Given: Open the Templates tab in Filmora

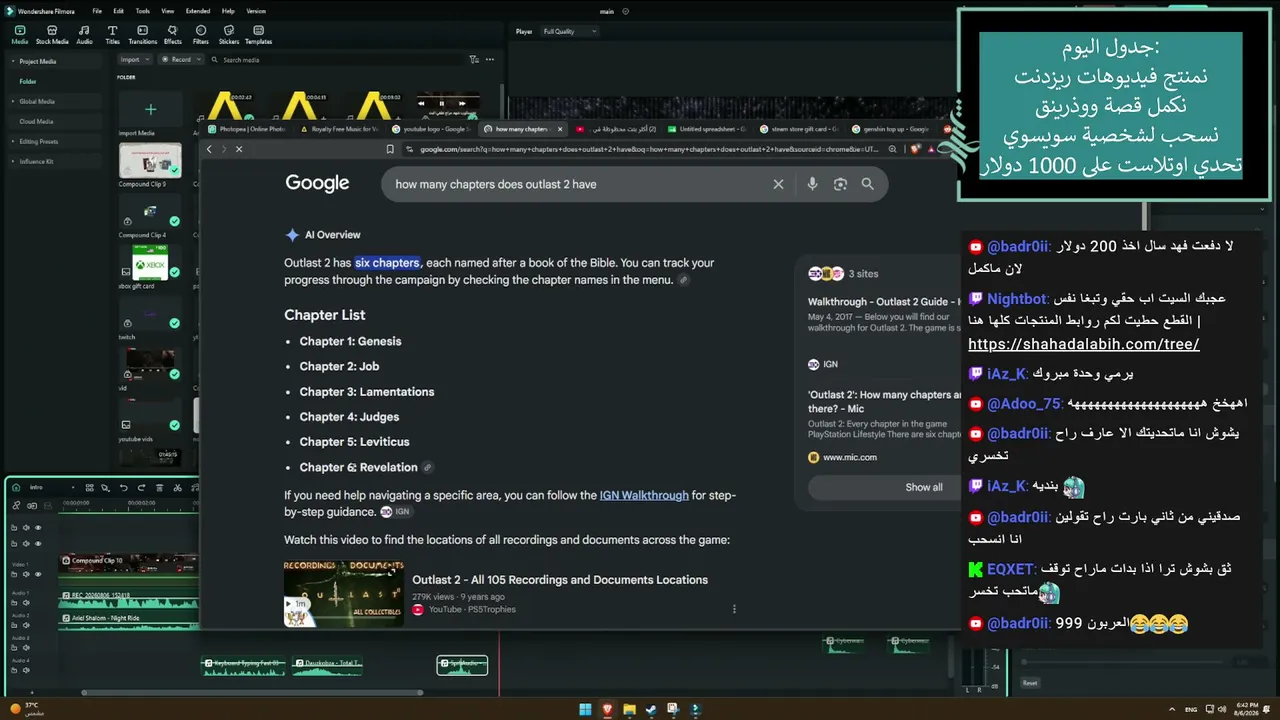Looking at the screenshot, I should pos(258,35).
